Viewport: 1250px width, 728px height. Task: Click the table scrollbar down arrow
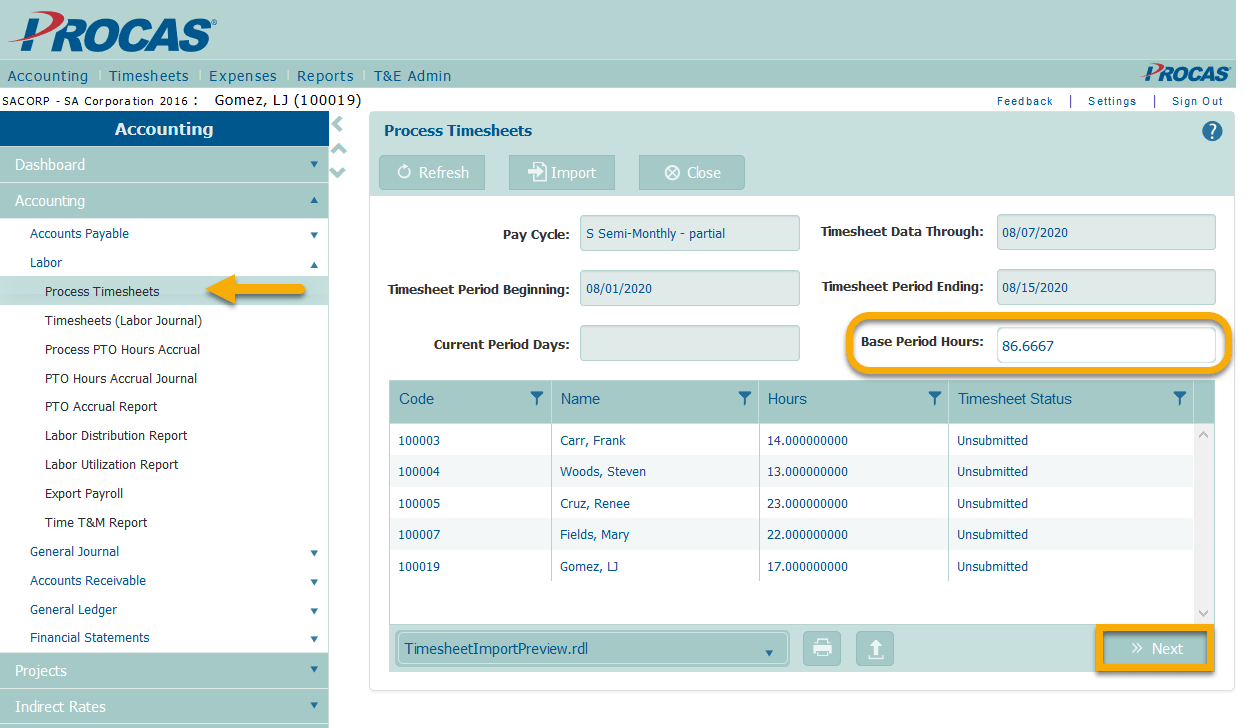tap(1203, 613)
